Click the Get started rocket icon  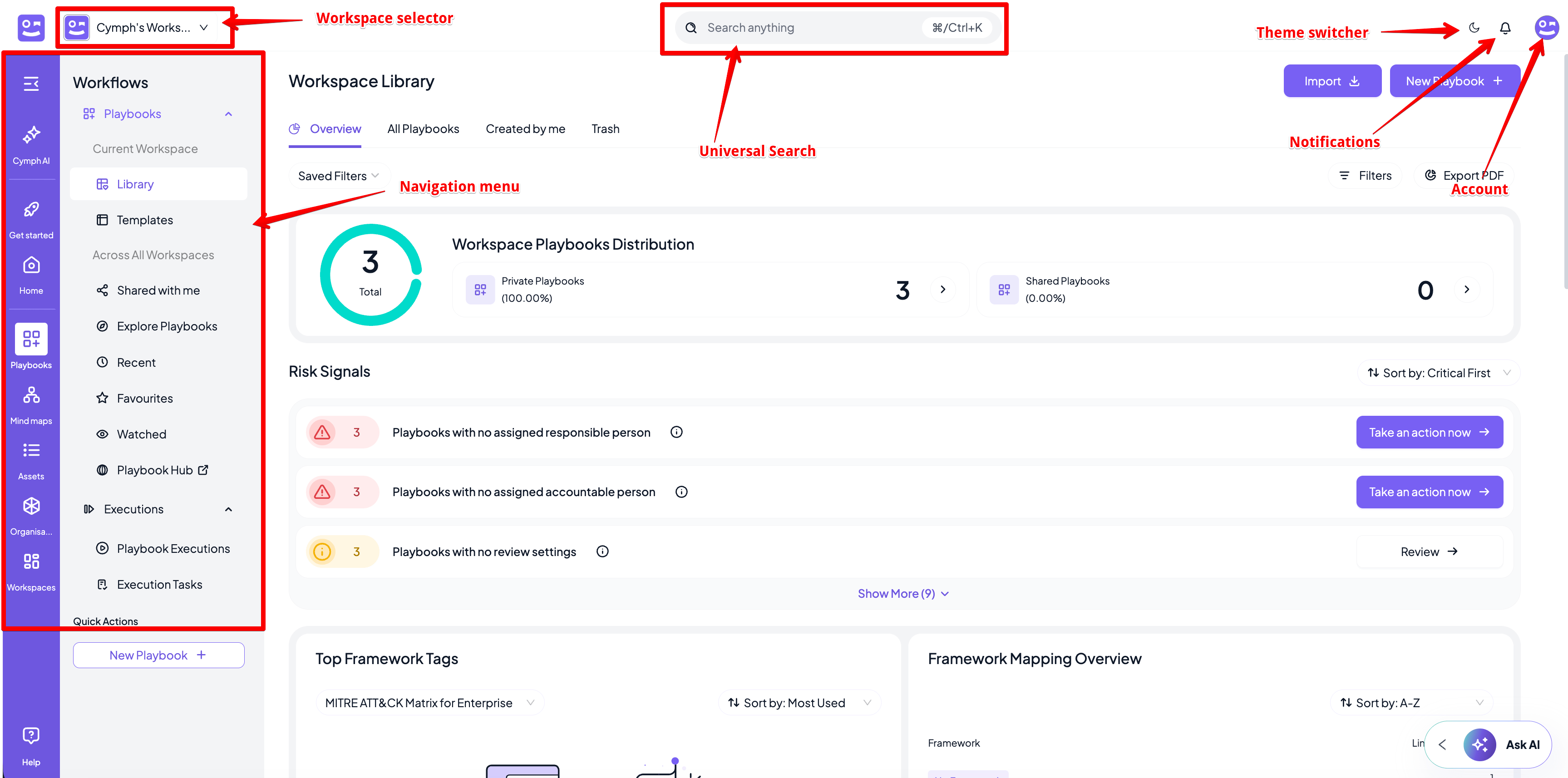pyautogui.click(x=31, y=209)
